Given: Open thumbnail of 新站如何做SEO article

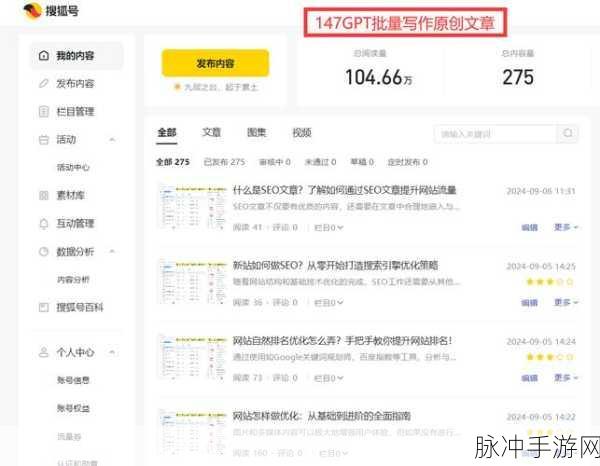Looking at the screenshot, I should point(192,282).
